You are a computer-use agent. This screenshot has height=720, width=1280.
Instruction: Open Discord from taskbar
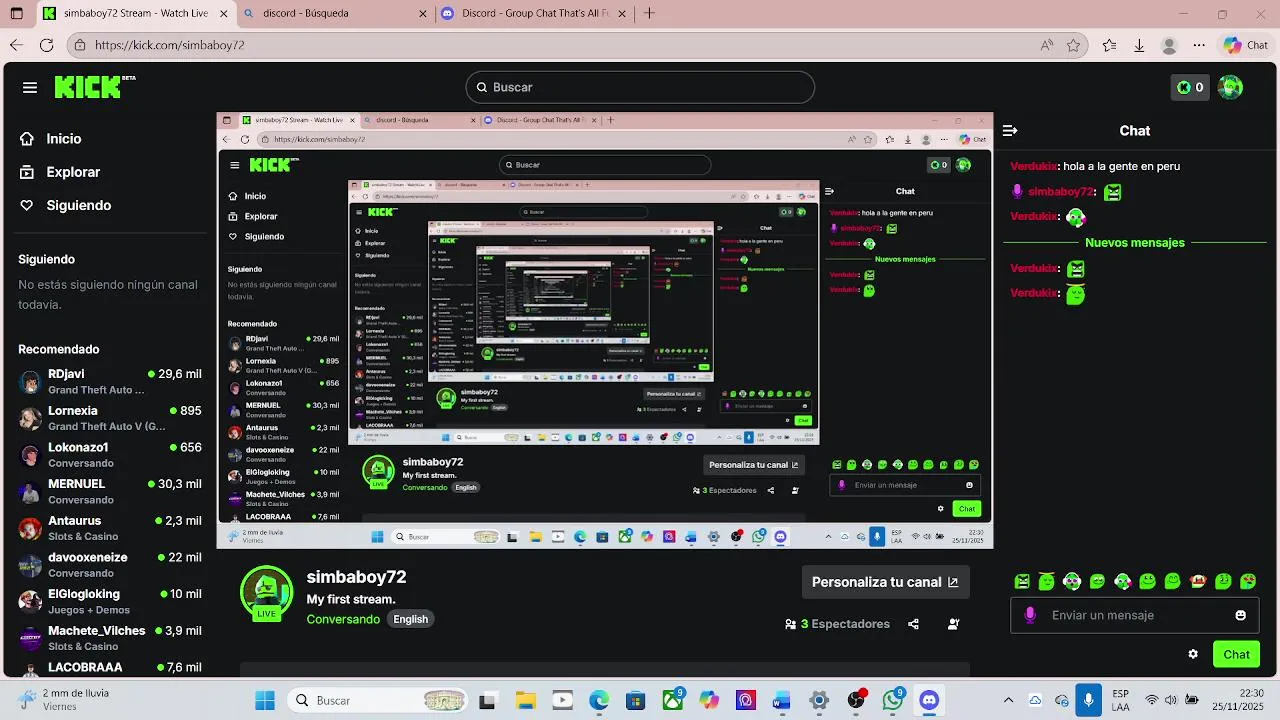pos(930,700)
